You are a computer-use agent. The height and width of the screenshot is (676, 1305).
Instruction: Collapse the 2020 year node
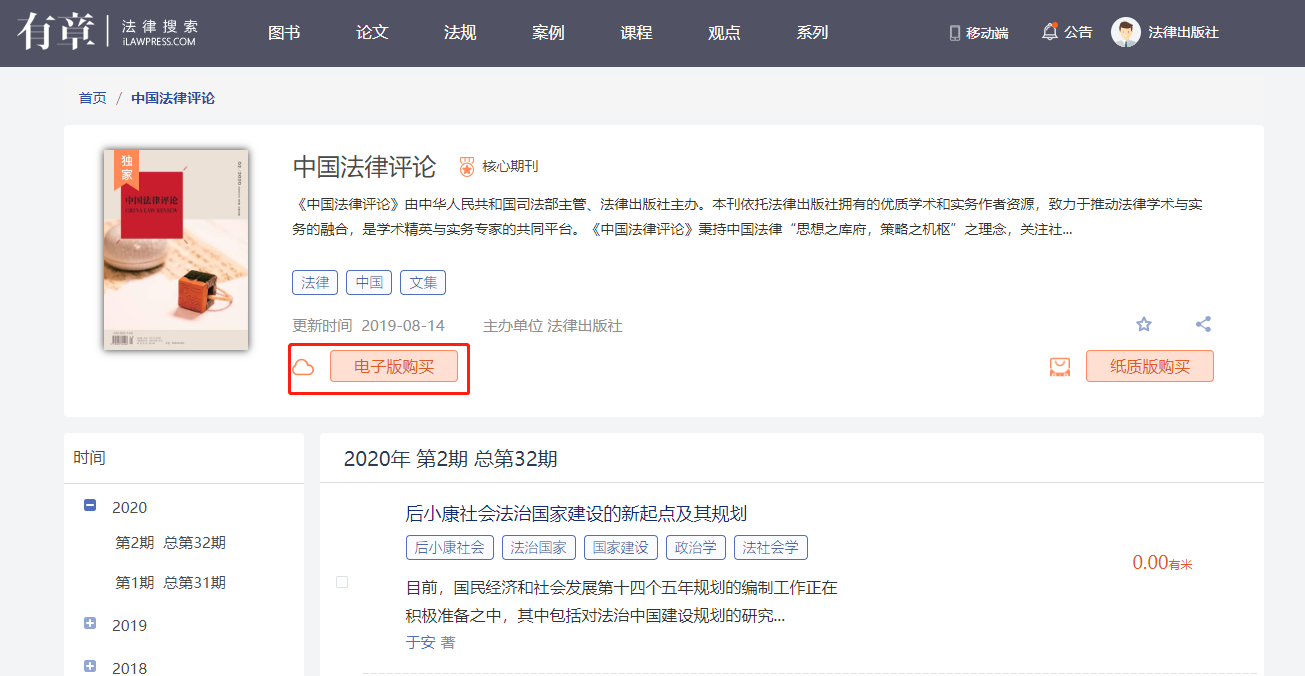click(90, 506)
